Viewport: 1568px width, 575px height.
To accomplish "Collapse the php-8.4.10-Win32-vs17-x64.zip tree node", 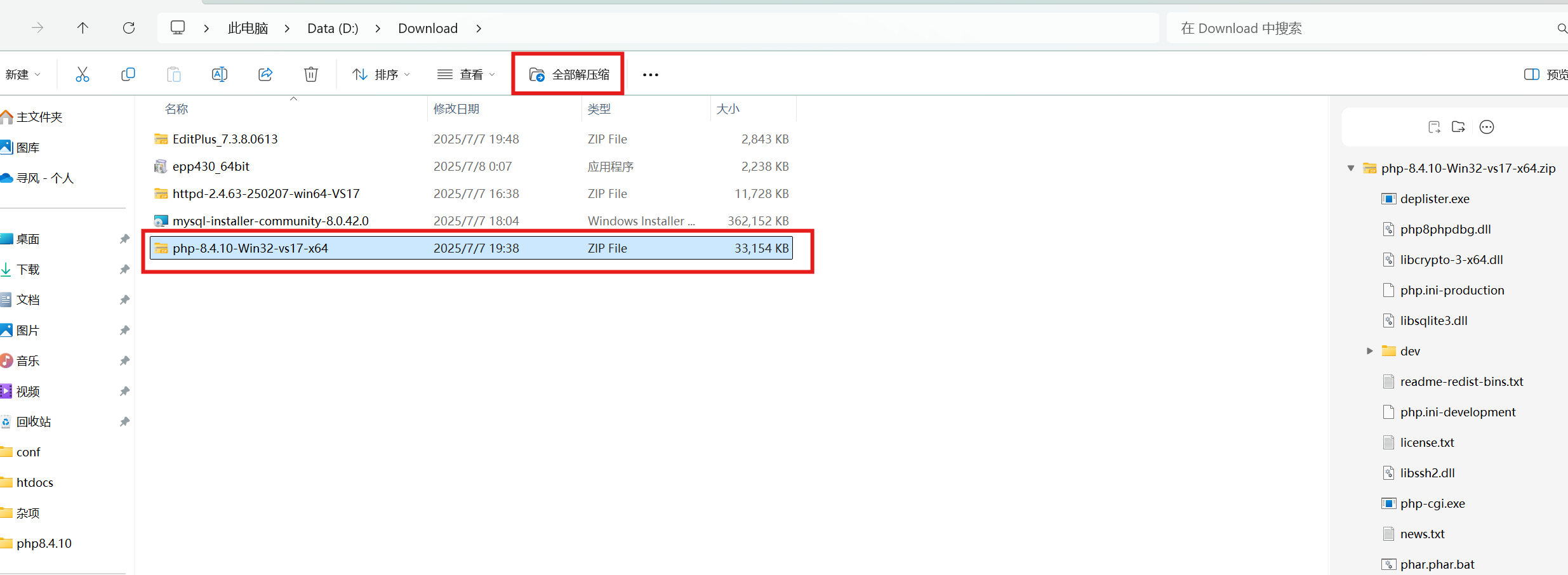I will coord(1350,168).
